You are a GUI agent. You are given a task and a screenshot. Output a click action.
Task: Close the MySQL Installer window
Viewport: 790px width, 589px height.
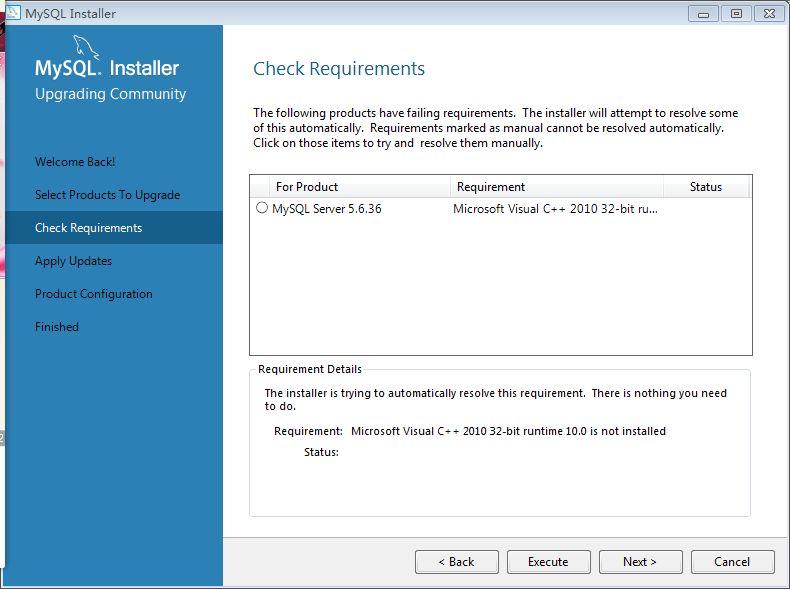[769, 14]
